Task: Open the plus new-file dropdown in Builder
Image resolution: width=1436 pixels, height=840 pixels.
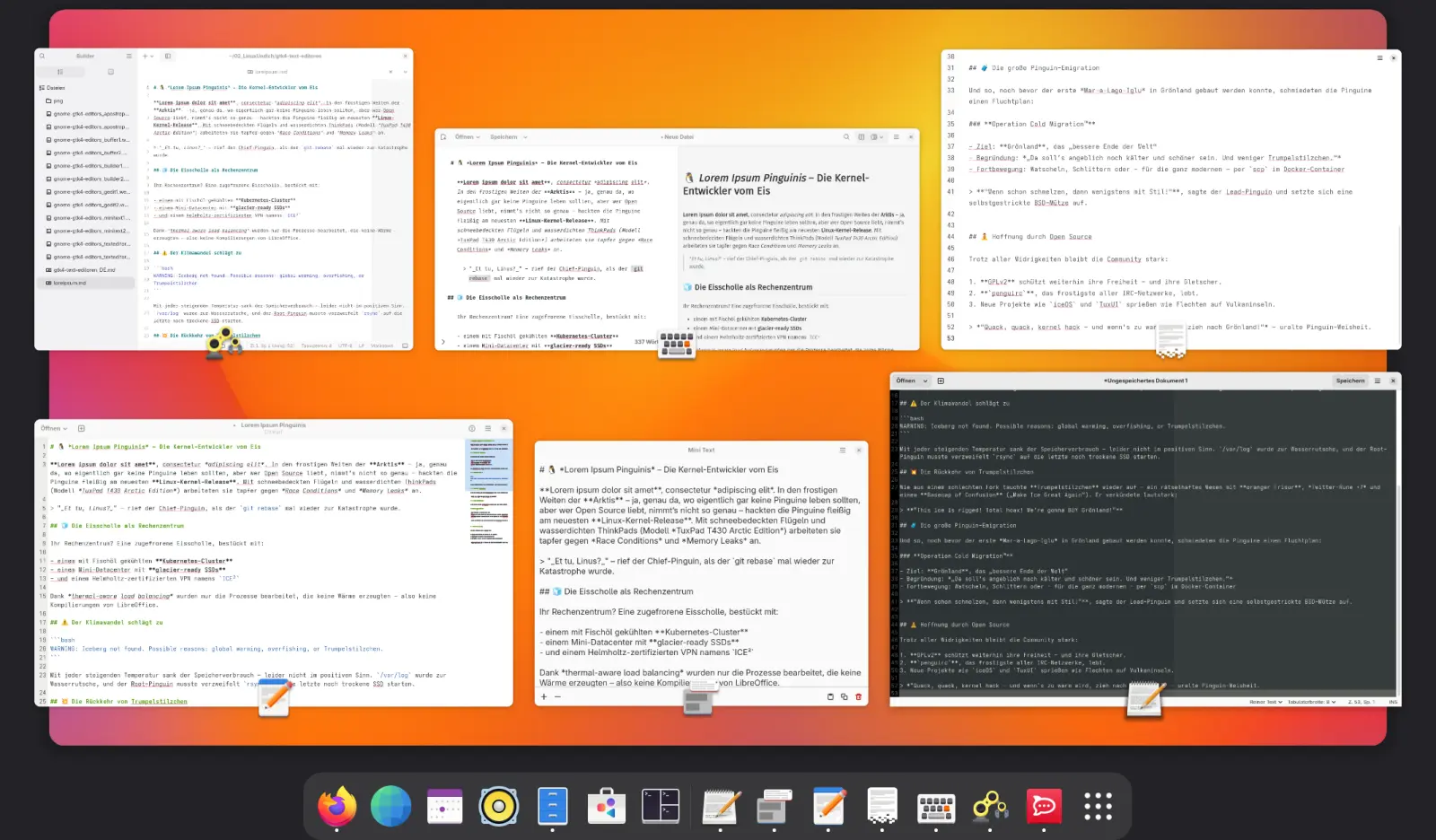Action: pyautogui.click(x=147, y=56)
